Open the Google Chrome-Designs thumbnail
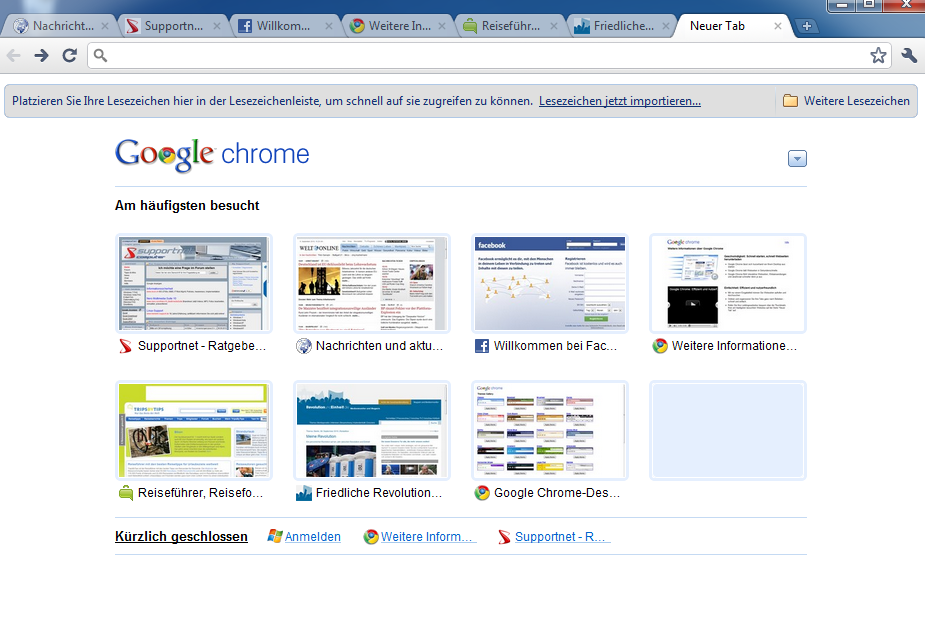 [x=550, y=430]
